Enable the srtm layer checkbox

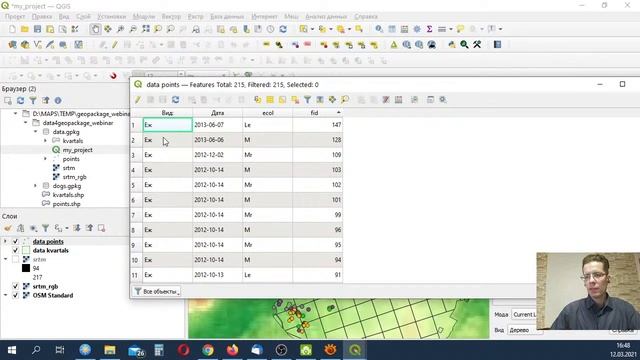click(x=16, y=260)
